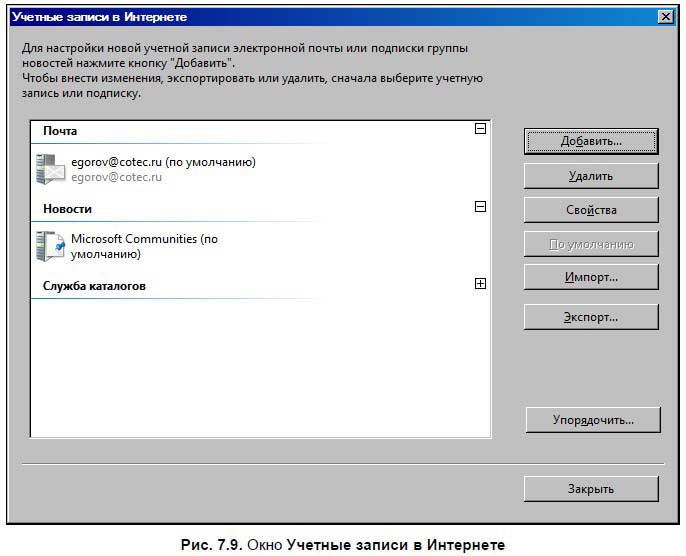
Task: Click the Новости group header
Action: [67, 209]
